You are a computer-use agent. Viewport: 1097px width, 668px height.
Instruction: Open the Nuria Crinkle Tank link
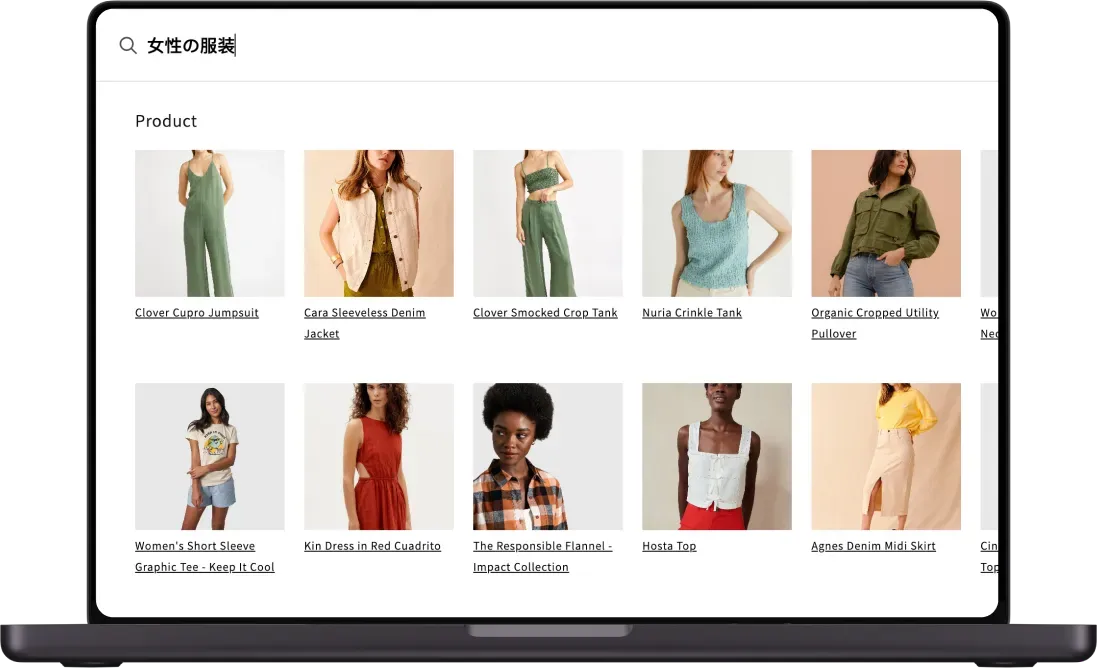click(x=692, y=313)
